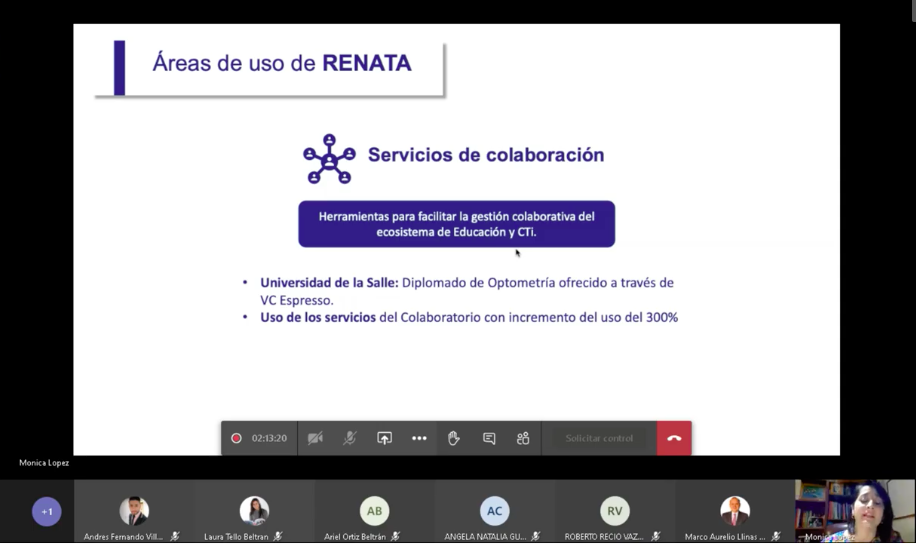This screenshot has height=544, width=916.
Task: Click muted mic icon beside ANGELA NATALIA
Action: (536, 536)
